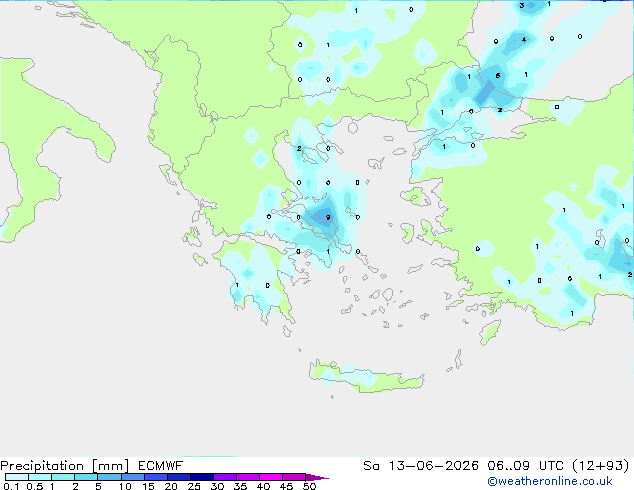Pick the 35–40 mm magenta legend swatch
Image resolution: width=634 pixels, height=490 pixels.
(x=247, y=477)
